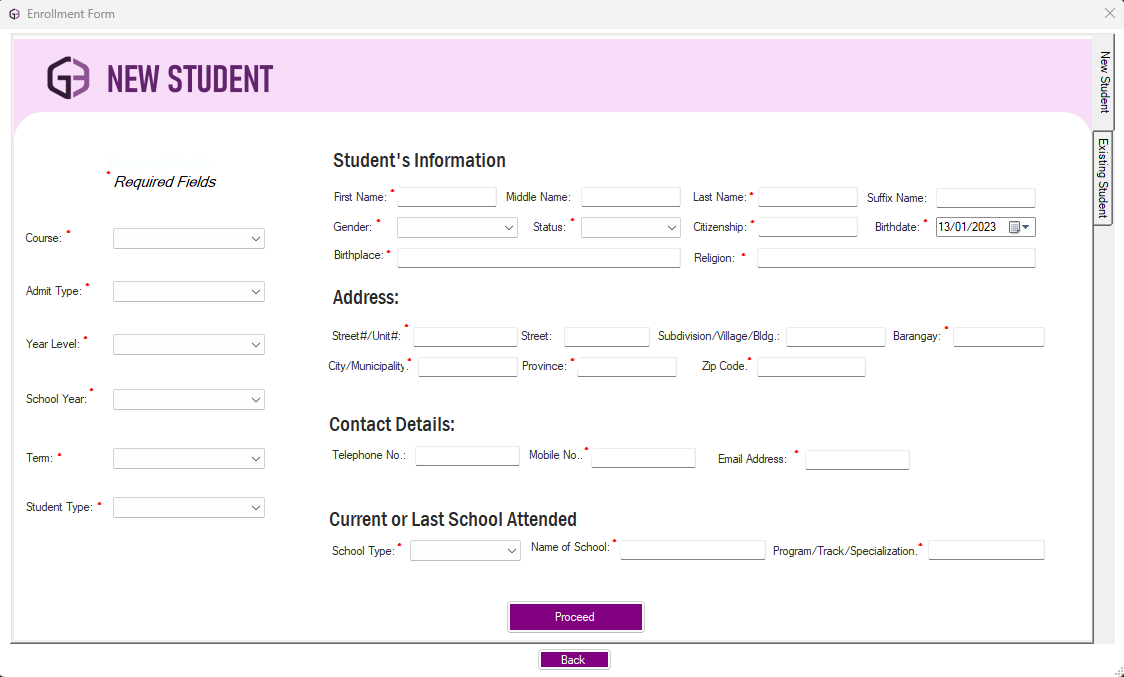The height and width of the screenshot is (677, 1124).
Task: Click the window resize grip corner
Action: click(x=1118, y=671)
